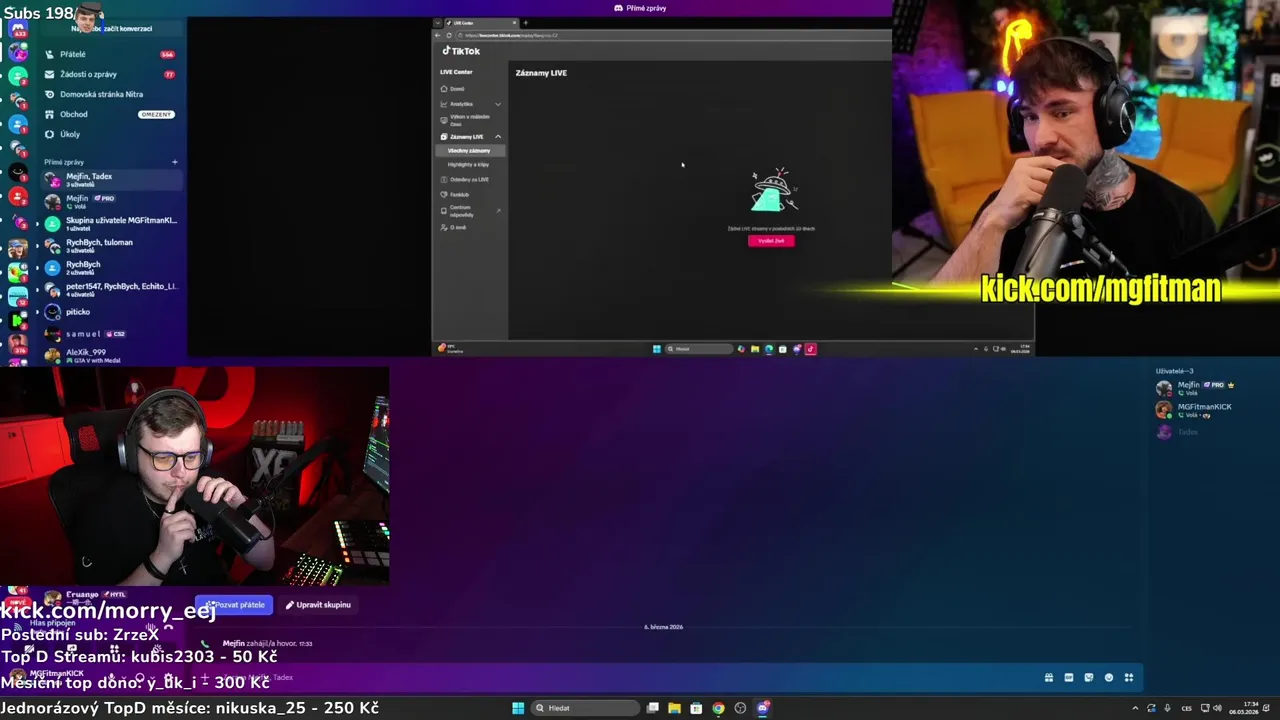
Task: Click microphone icon in system tray
Action: (x=1167, y=708)
